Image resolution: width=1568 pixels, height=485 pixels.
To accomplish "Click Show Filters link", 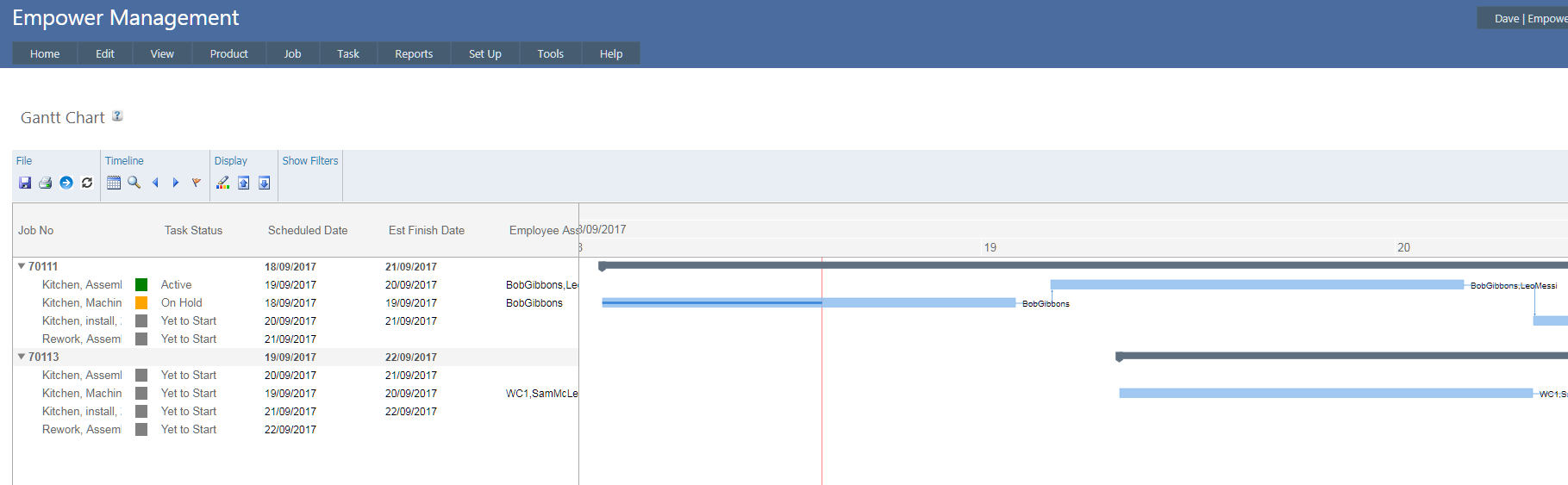I will click(310, 161).
